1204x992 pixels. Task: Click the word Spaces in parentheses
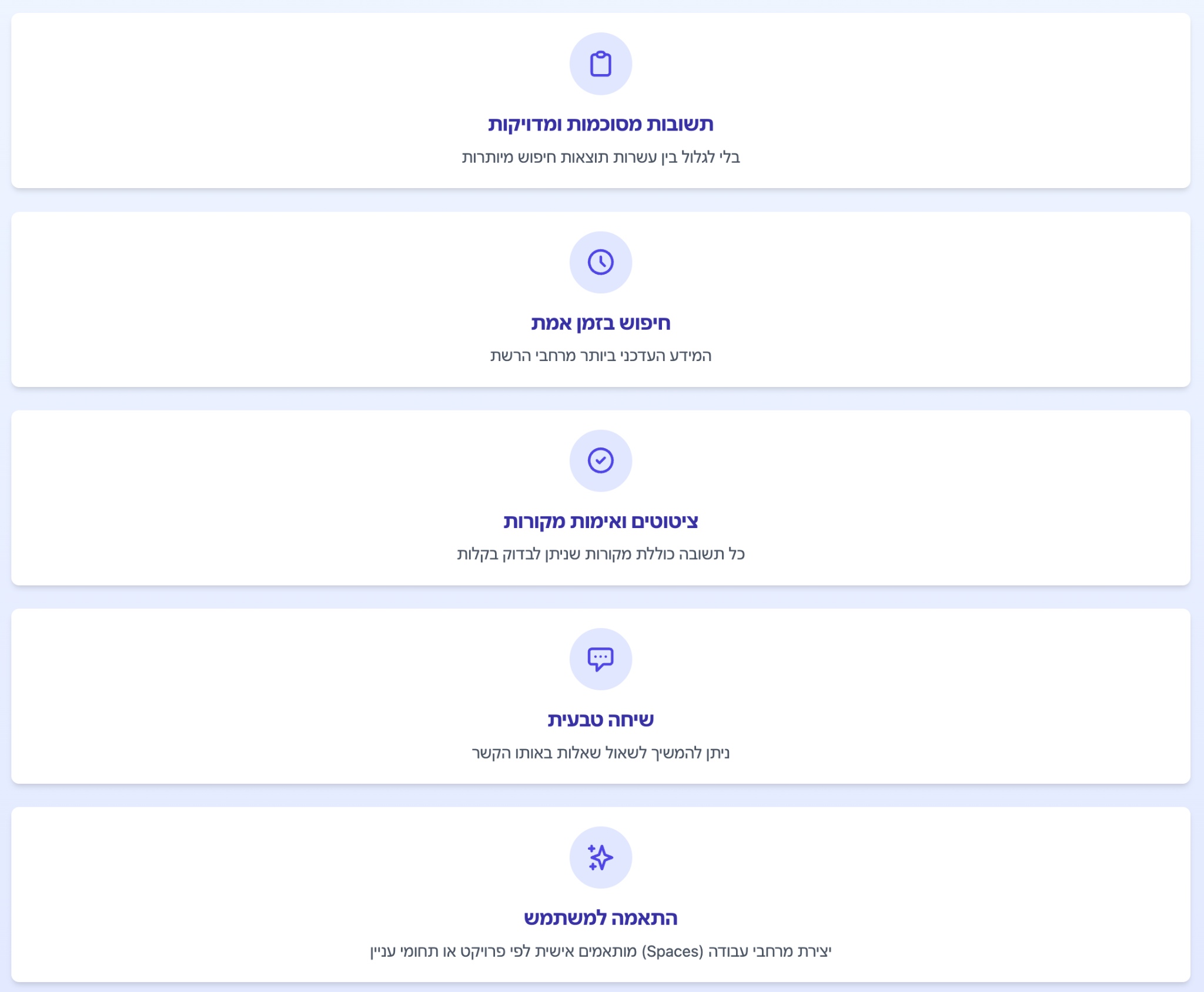click(x=673, y=951)
